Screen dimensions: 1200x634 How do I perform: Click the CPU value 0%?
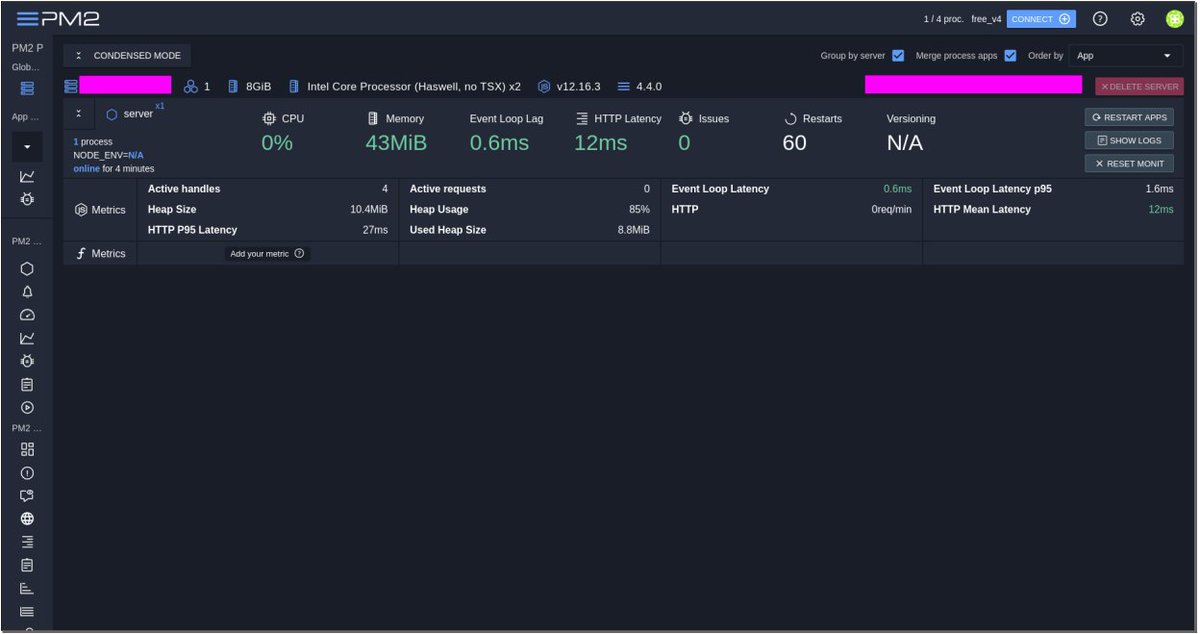pyautogui.click(x=277, y=143)
